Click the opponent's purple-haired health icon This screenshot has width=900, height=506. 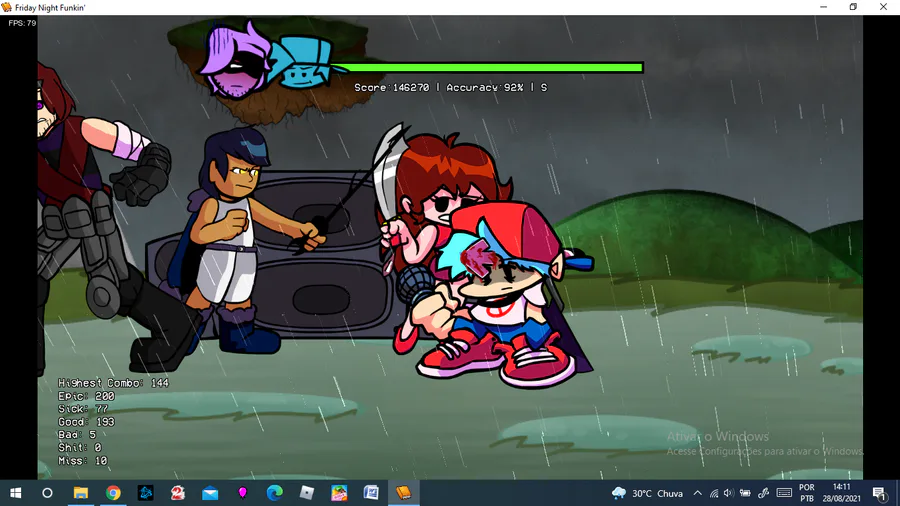(235, 62)
